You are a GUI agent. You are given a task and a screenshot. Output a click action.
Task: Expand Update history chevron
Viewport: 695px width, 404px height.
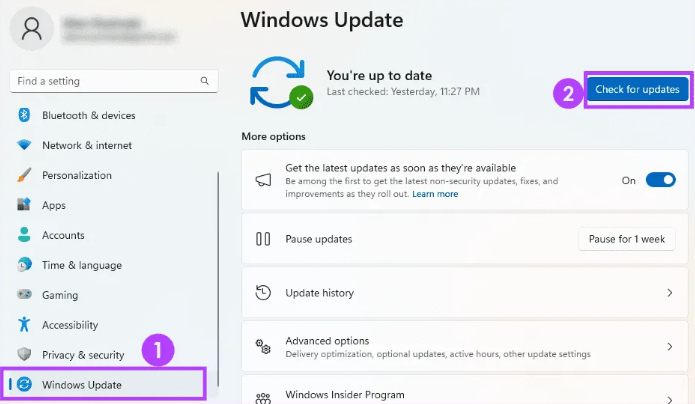(x=669, y=293)
